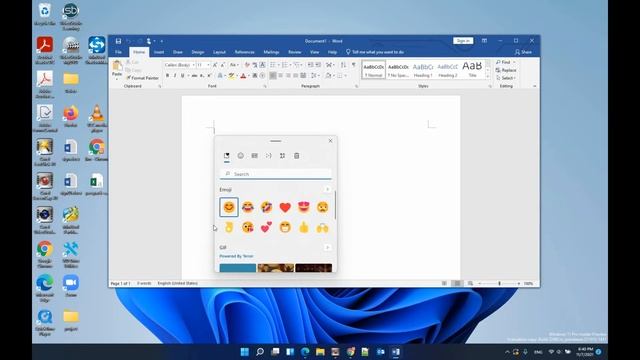Select the smiley Emoji tab in panel

click(x=240, y=156)
